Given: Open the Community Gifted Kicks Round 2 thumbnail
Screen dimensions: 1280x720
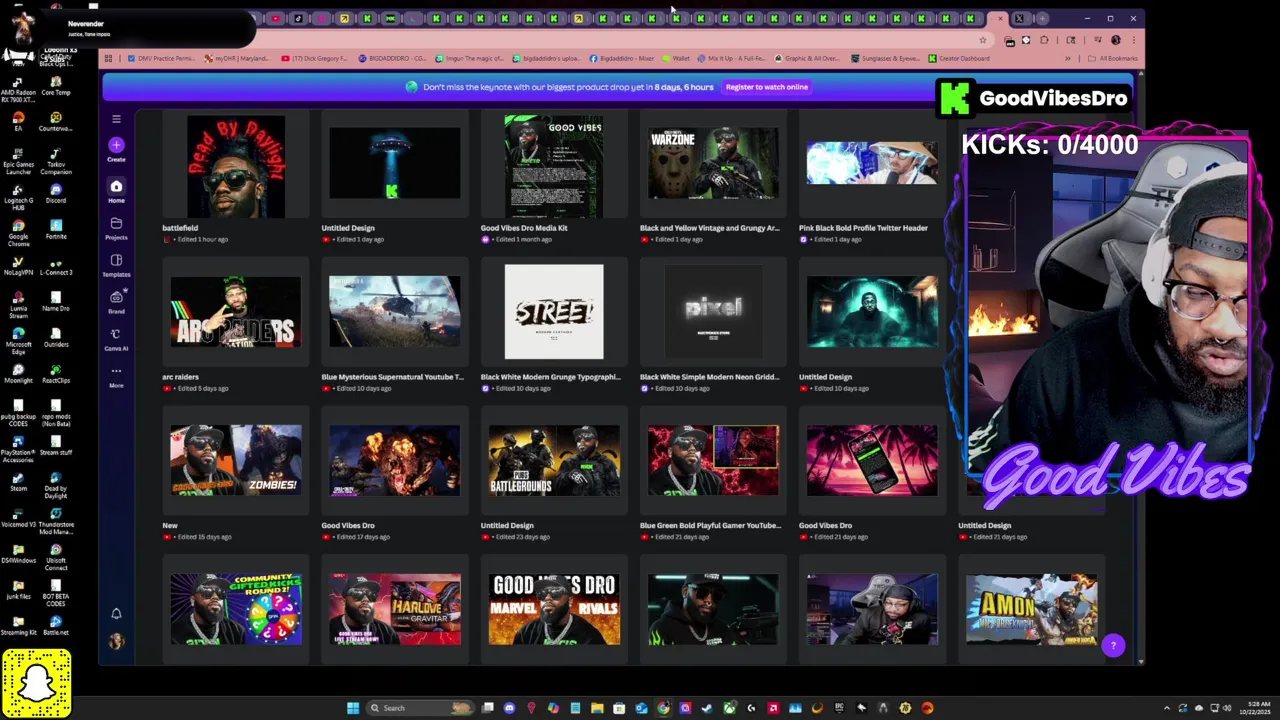Looking at the screenshot, I should [236, 609].
